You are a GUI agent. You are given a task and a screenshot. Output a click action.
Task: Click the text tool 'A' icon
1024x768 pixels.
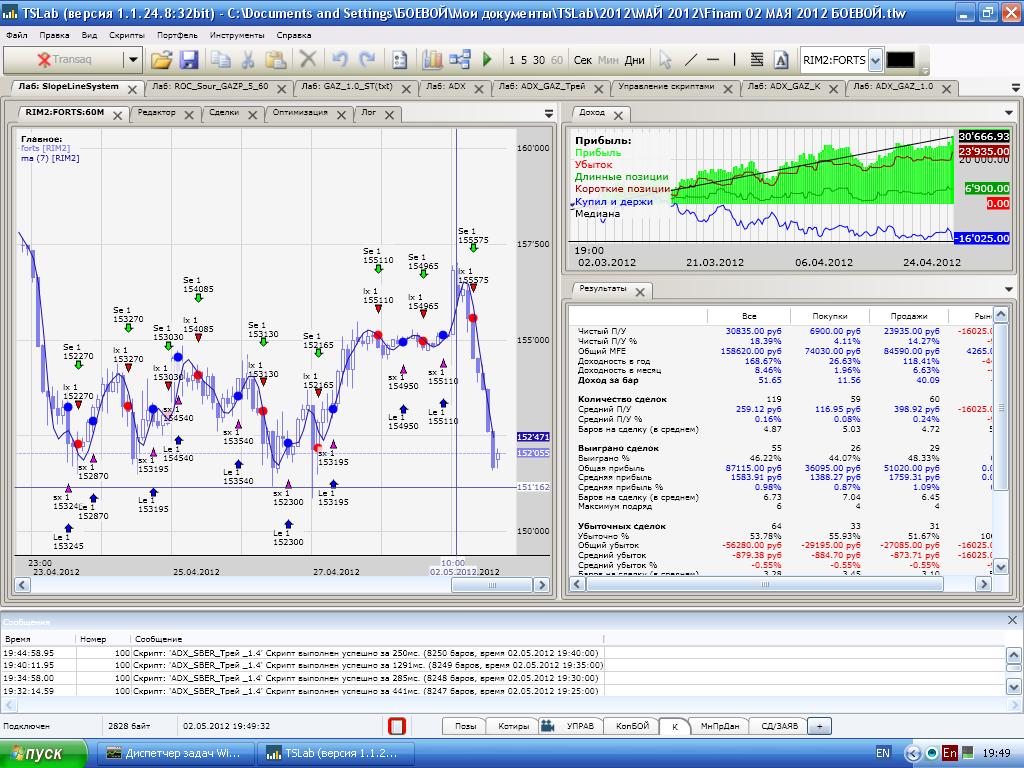[782, 60]
